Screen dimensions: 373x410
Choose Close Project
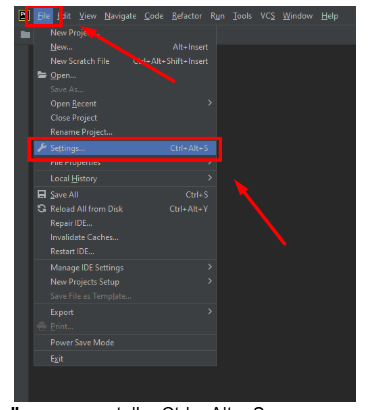125,118
